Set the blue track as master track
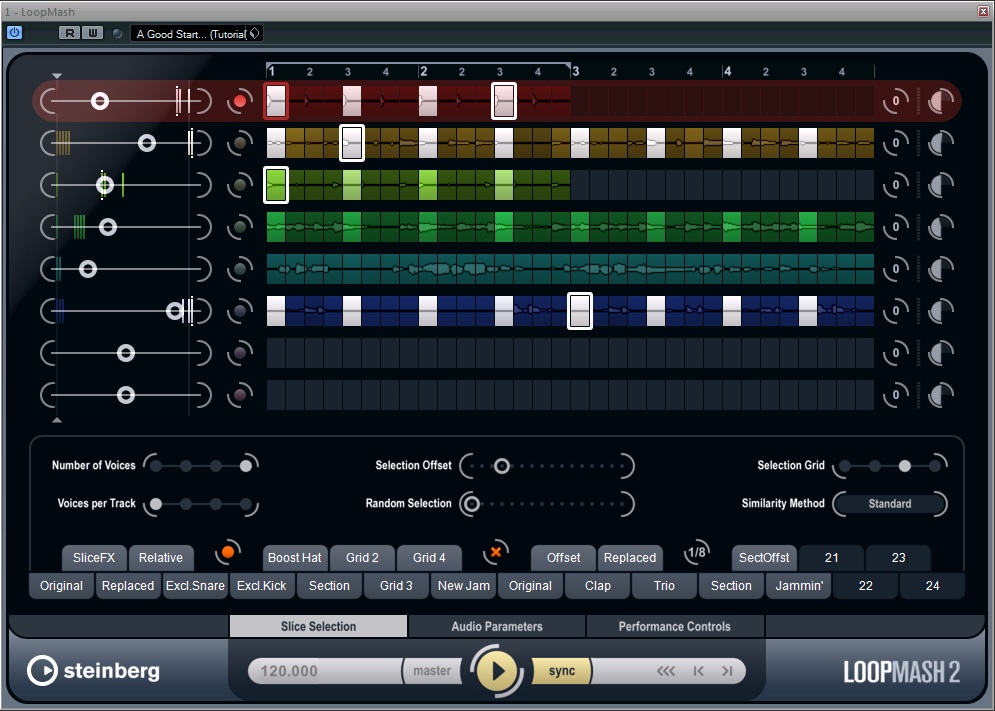 pyautogui.click(x=239, y=311)
